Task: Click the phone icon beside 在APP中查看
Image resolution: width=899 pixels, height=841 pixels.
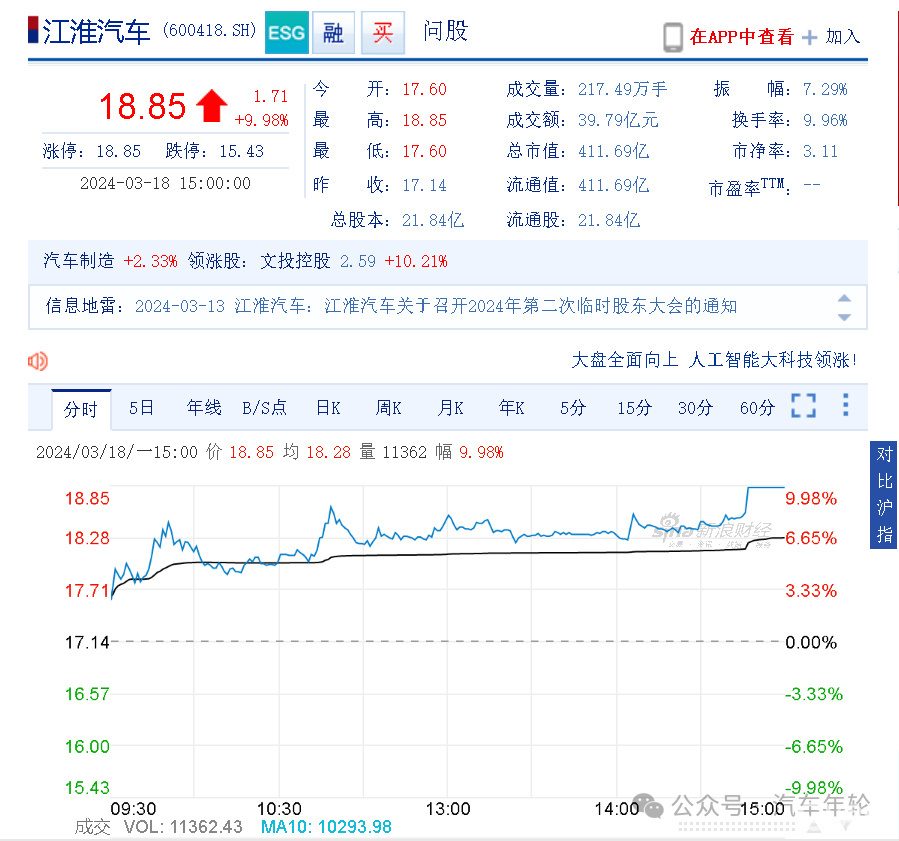Action: (x=673, y=37)
